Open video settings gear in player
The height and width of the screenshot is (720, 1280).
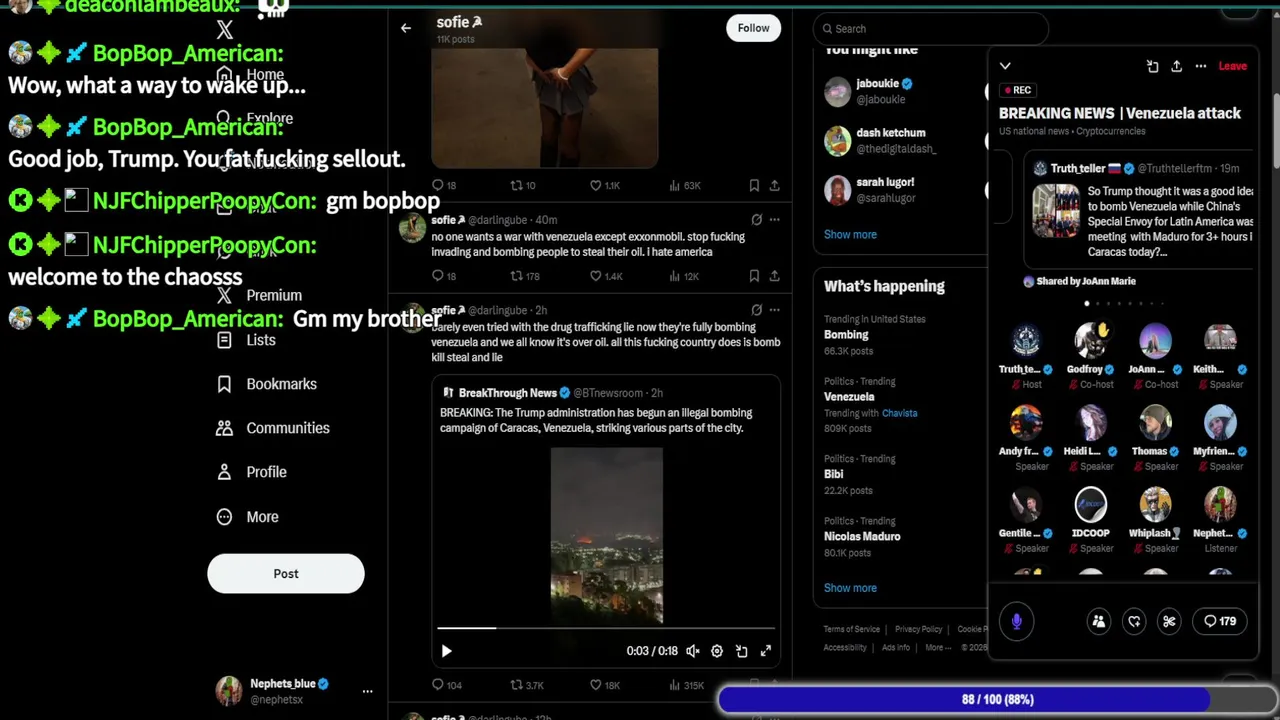pyautogui.click(x=717, y=651)
